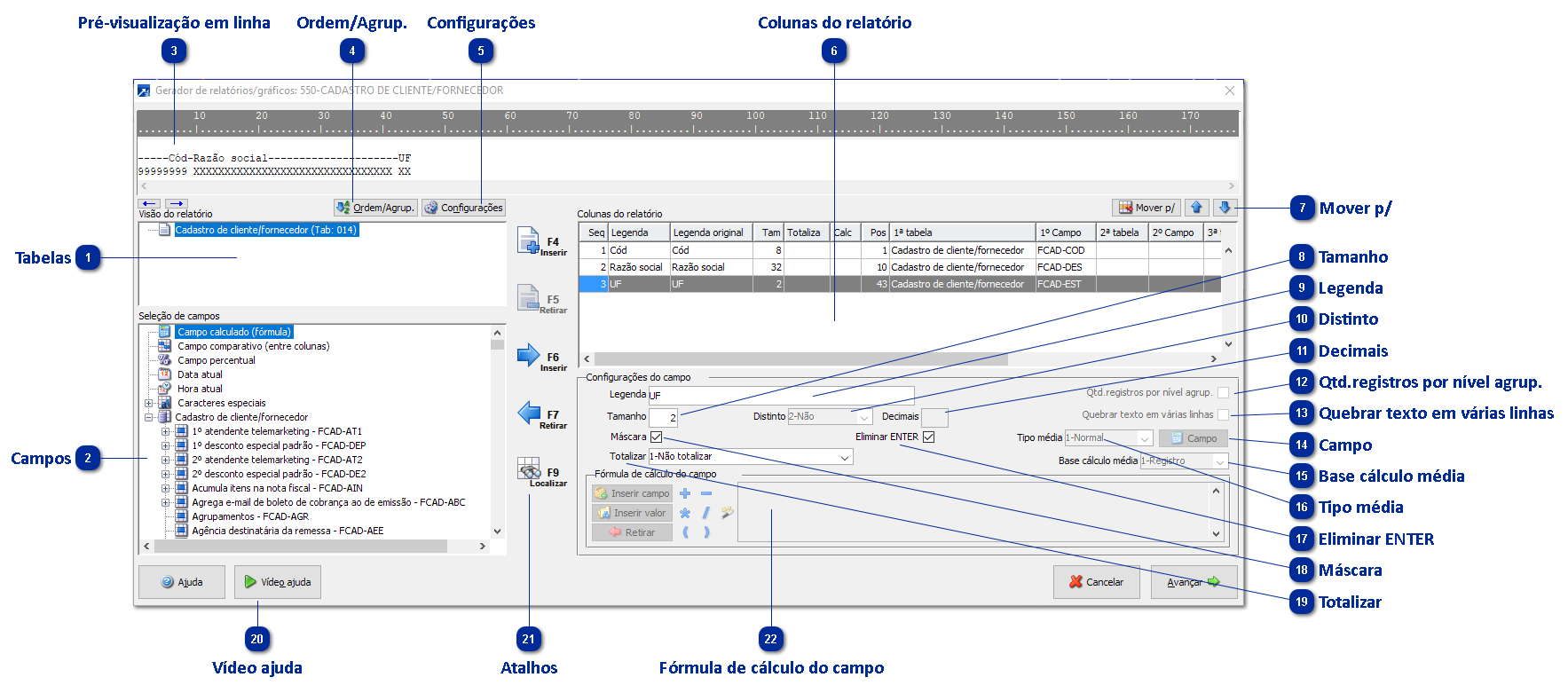Enable Quebrar texto em várias linhas
The height and width of the screenshot is (693, 1568).
point(1224,415)
